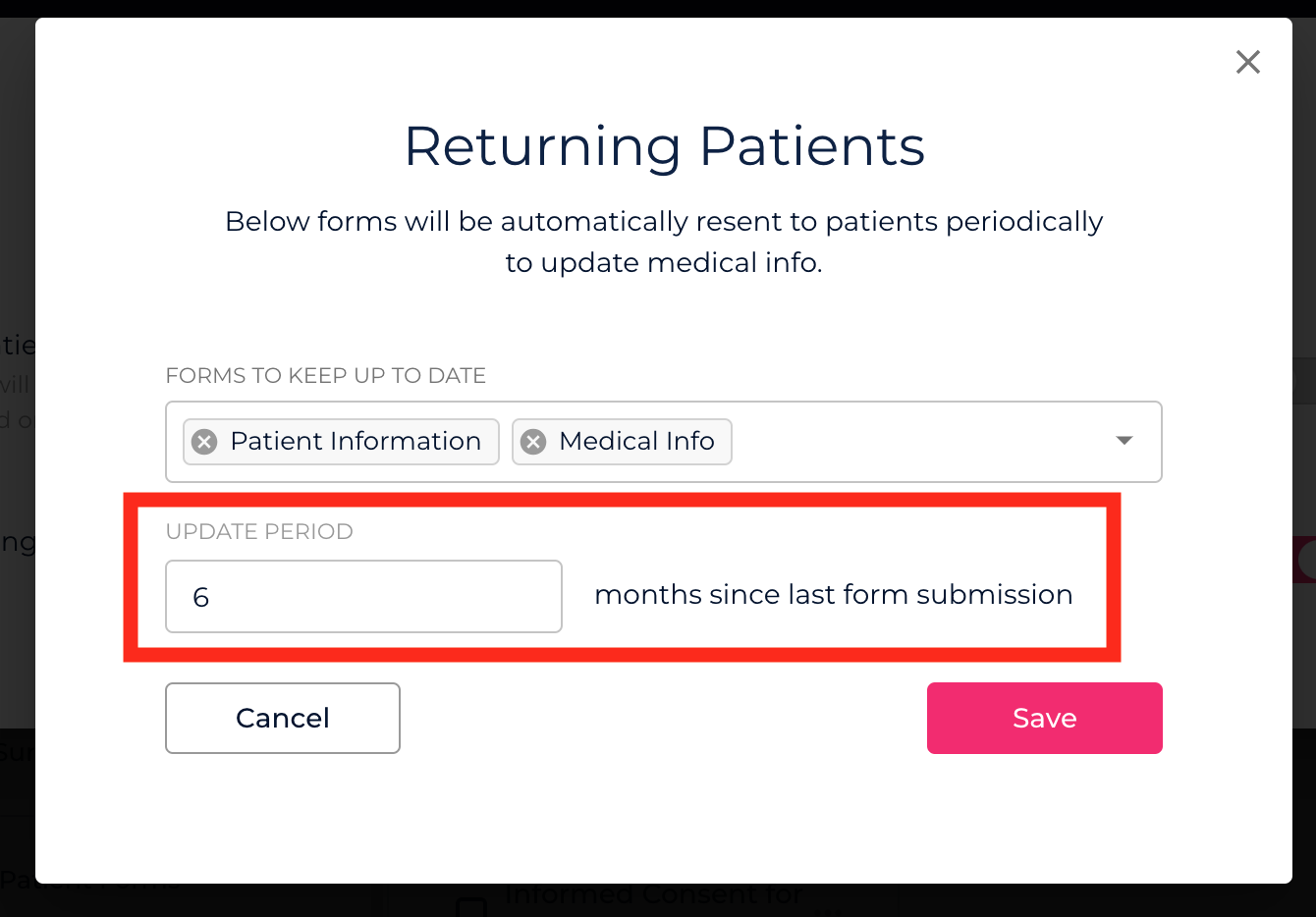Click the 'Update Period' field label
This screenshot has width=1316, height=917.
[x=259, y=531]
